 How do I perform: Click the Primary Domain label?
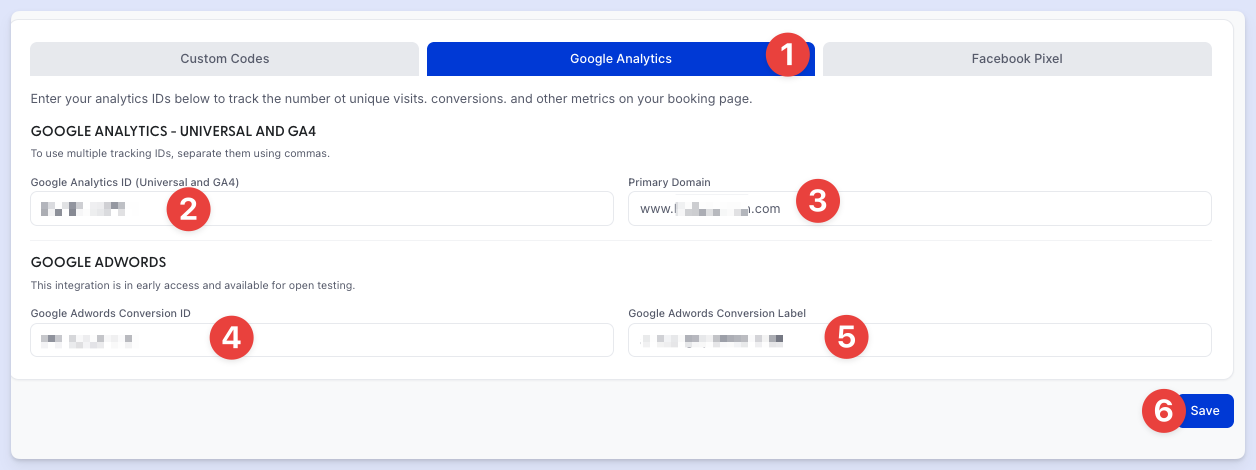coord(669,182)
